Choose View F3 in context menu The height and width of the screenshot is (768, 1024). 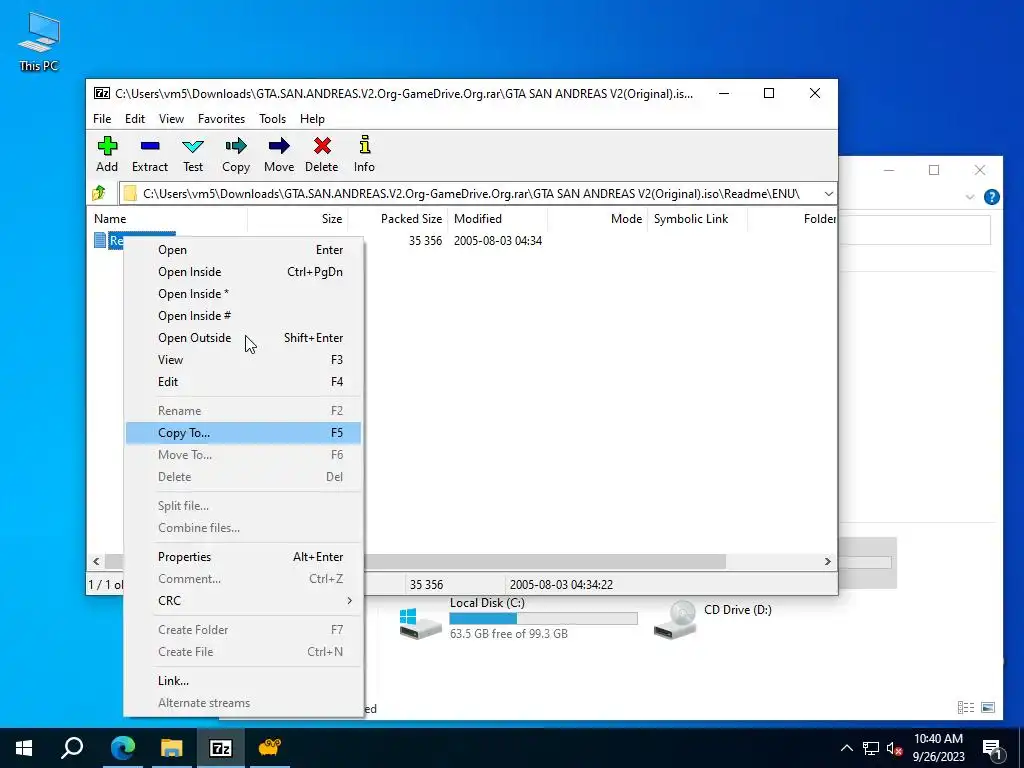click(x=243, y=360)
